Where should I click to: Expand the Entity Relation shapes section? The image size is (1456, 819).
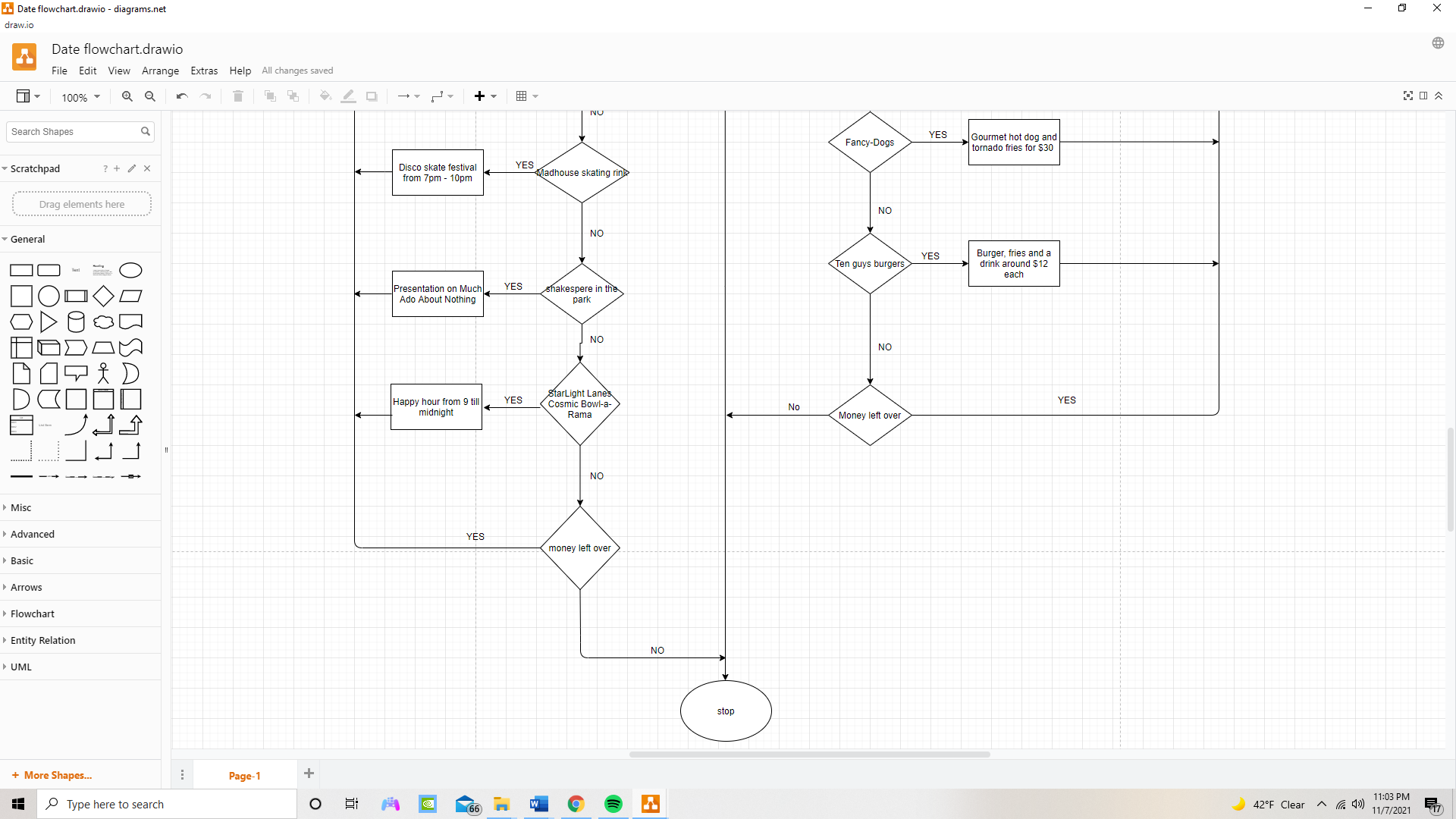click(42, 640)
